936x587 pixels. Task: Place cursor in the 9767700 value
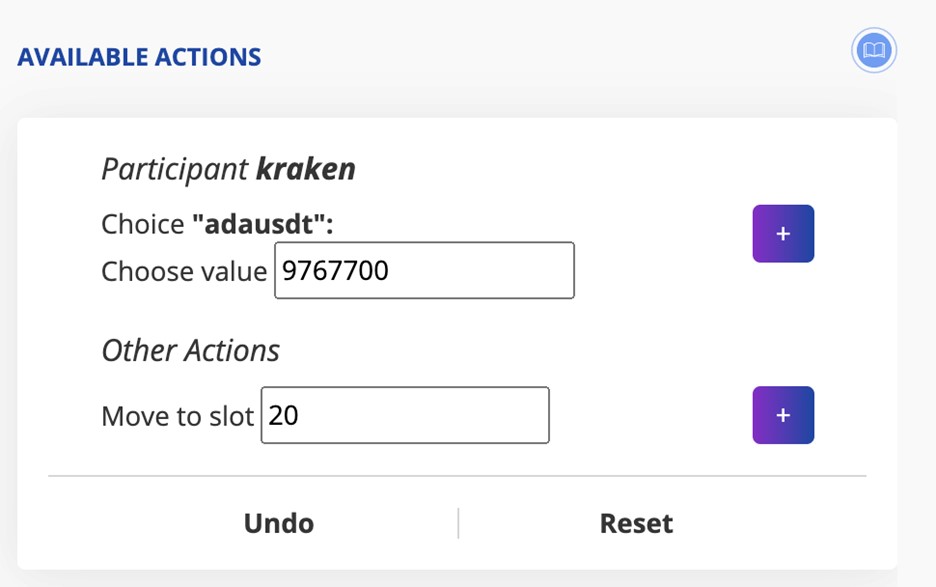click(x=335, y=271)
